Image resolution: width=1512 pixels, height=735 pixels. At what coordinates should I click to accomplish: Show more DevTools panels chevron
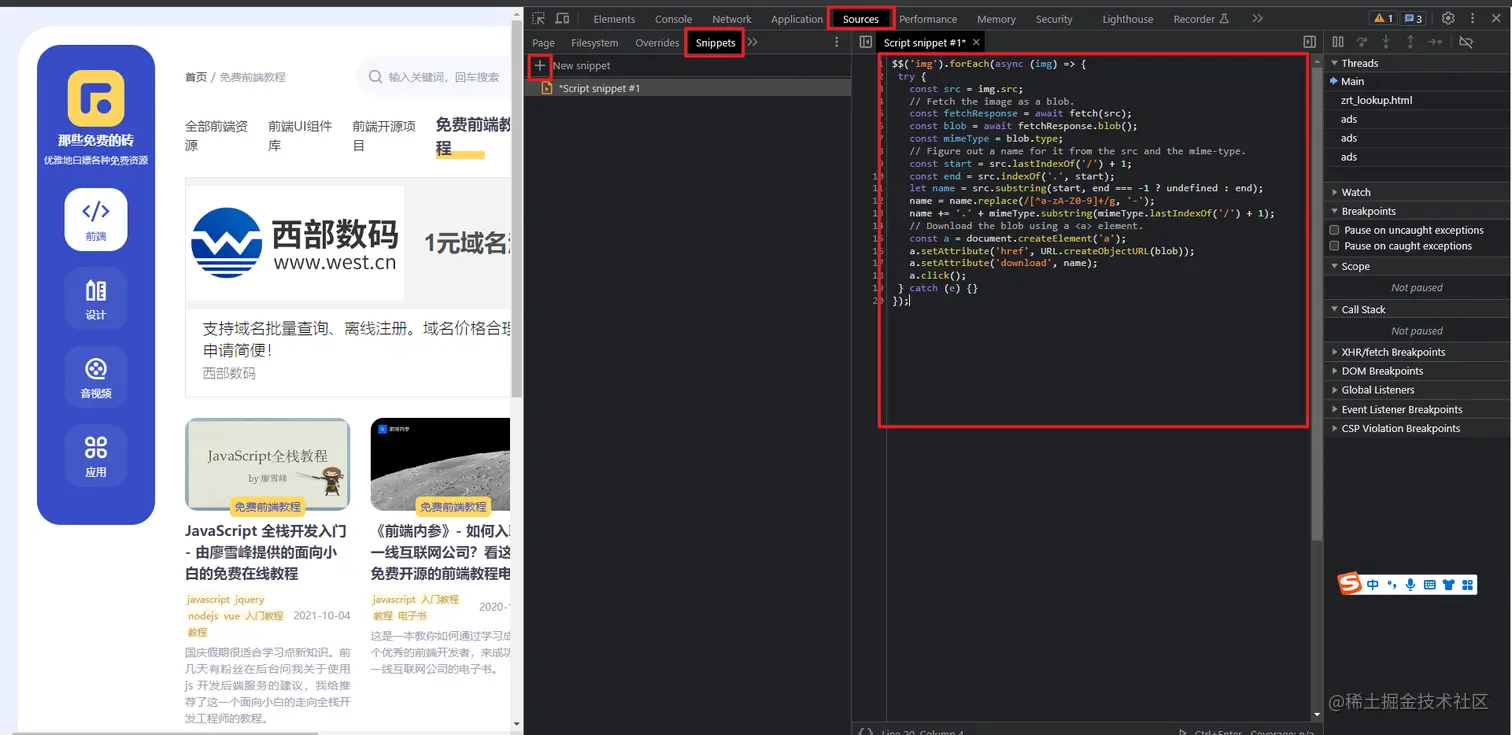click(x=1257, y=18)
